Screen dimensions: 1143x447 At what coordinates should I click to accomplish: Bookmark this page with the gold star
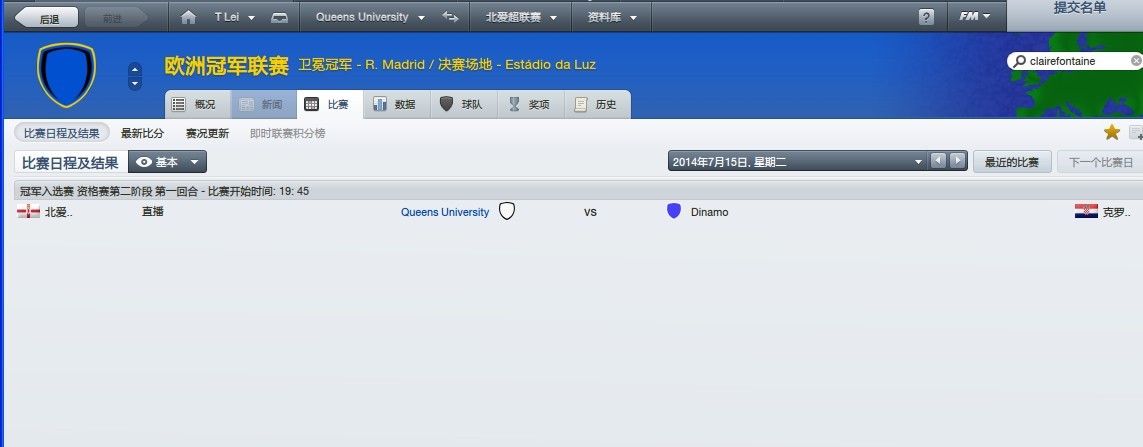pyautogui.click(x=1112, y=132)
